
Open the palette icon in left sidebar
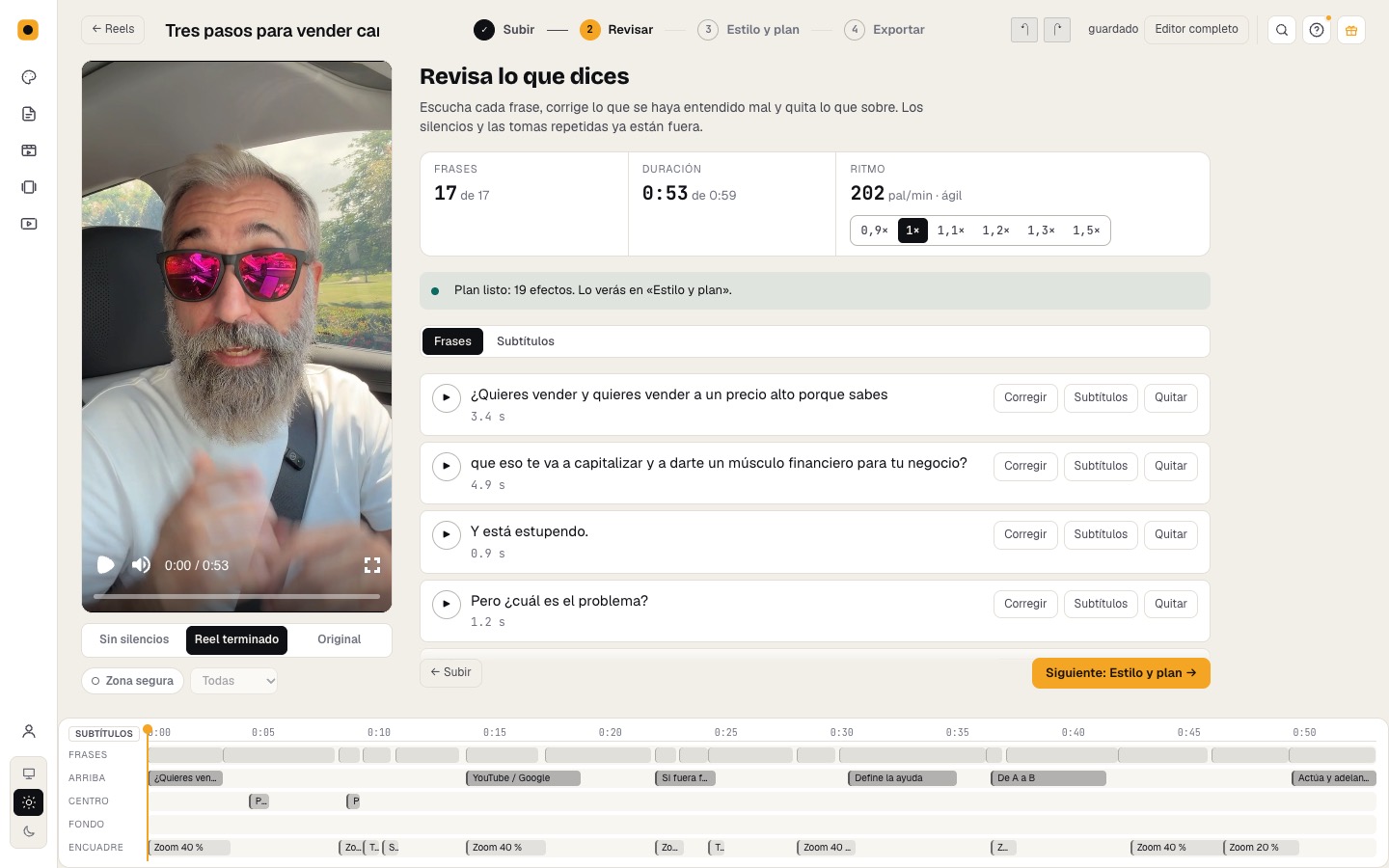[29, 77]
